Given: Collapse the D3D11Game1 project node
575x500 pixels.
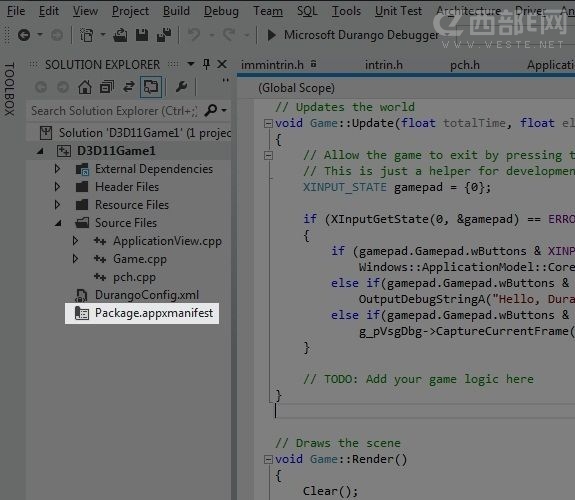Looking at the screenshot, I should click(40, 151).
